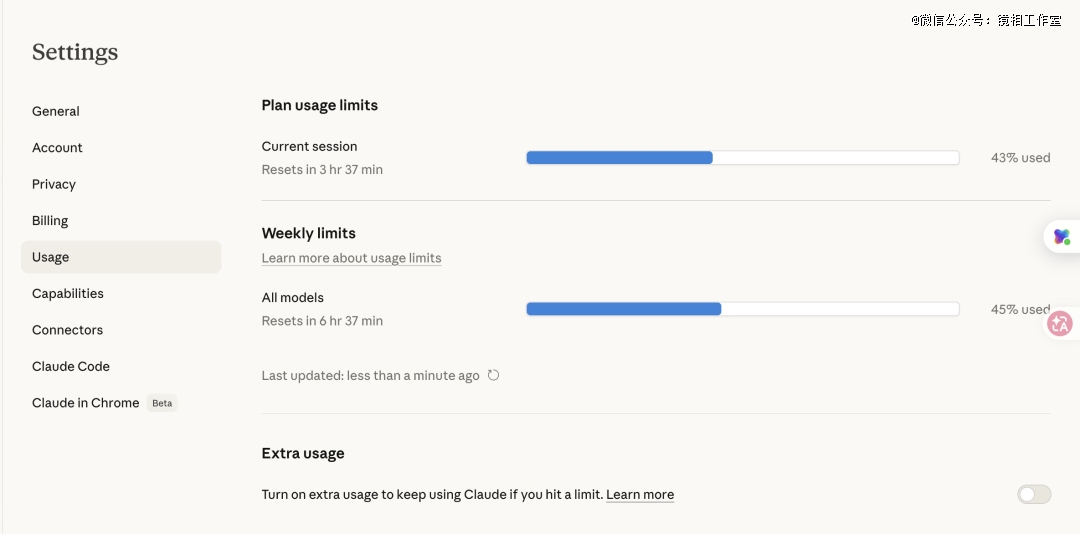Open the Privacy settings page
Viewport: 1080px width, 534px height.
click(54, 184)
